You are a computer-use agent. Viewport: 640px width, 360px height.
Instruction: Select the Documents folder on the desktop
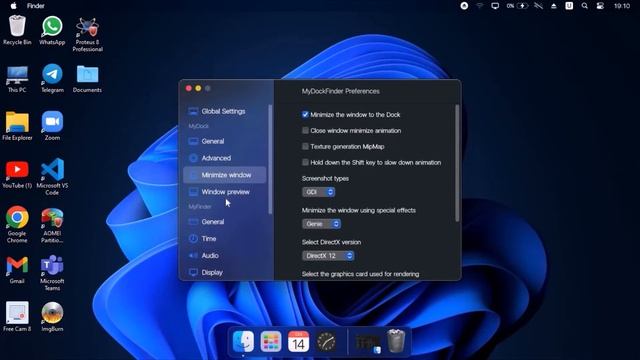coord(87,79)
